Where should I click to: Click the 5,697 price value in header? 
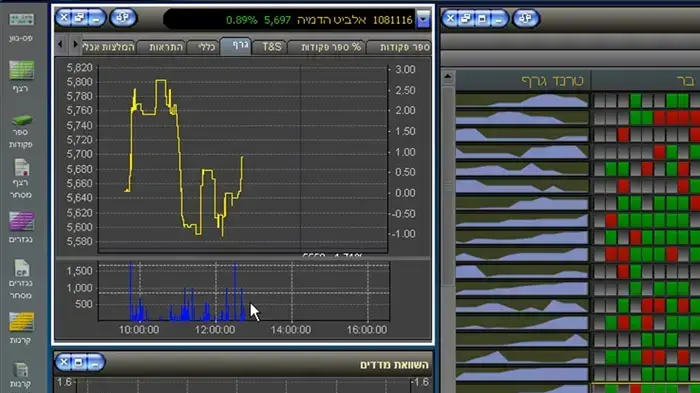click(277, 20)
